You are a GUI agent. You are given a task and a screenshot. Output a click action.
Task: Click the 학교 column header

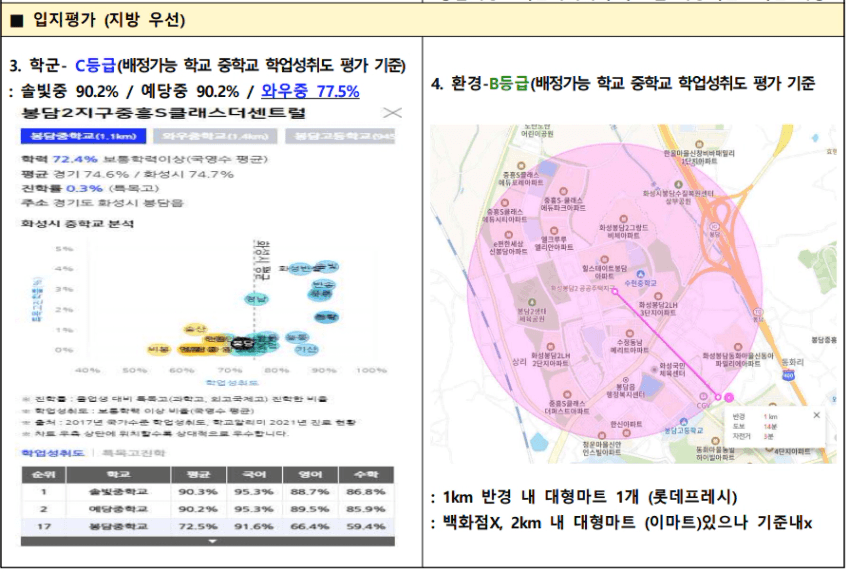coord(119,474)
